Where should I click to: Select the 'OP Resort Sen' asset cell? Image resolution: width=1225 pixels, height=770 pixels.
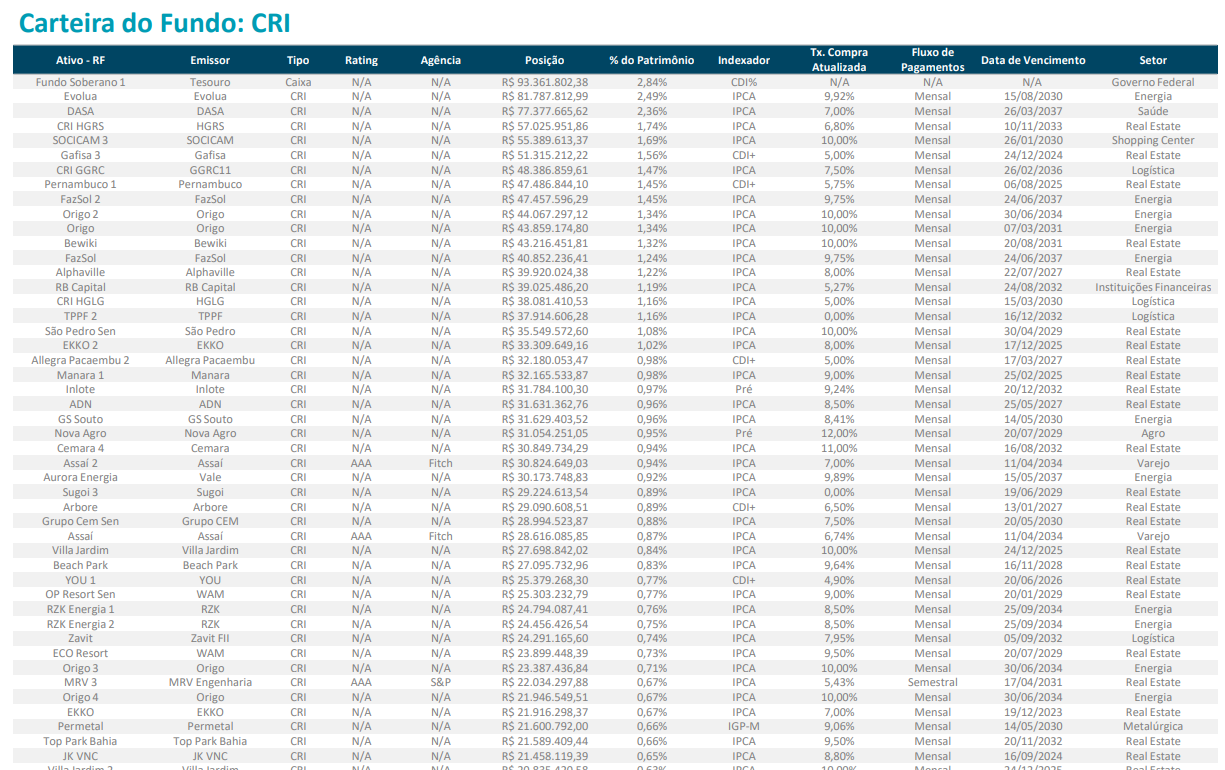coord(80,594)
